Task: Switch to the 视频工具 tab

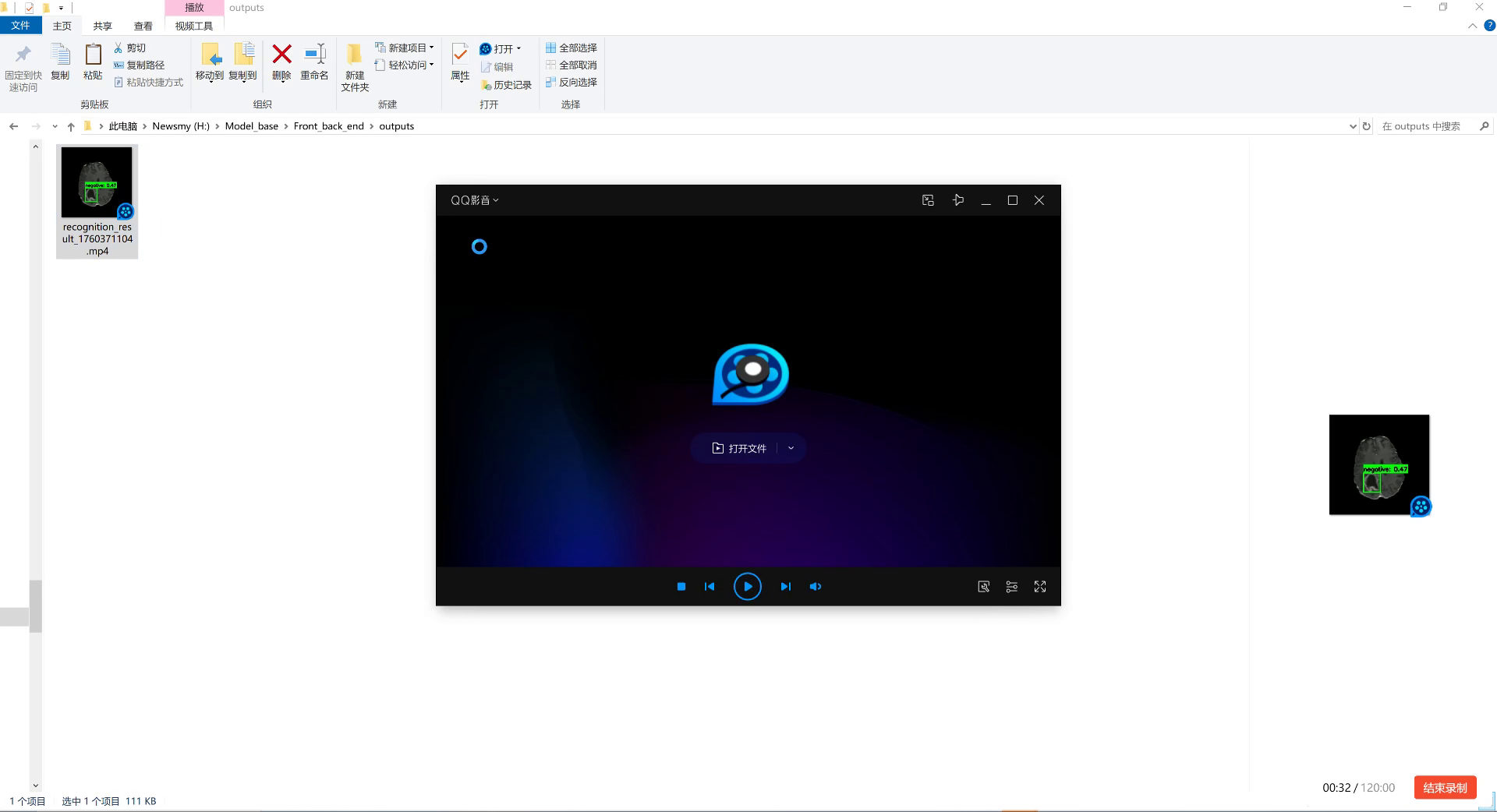Action: point(194,26)
